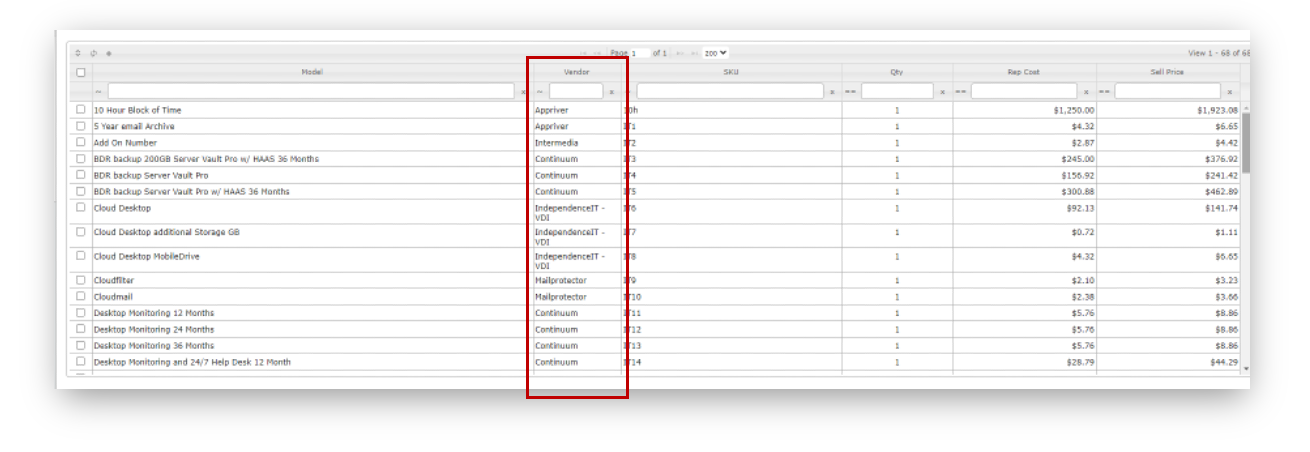Screen dimensions: 1310x452
Task: Sort by the Sell Price column header
Action: coord(1167,72)
